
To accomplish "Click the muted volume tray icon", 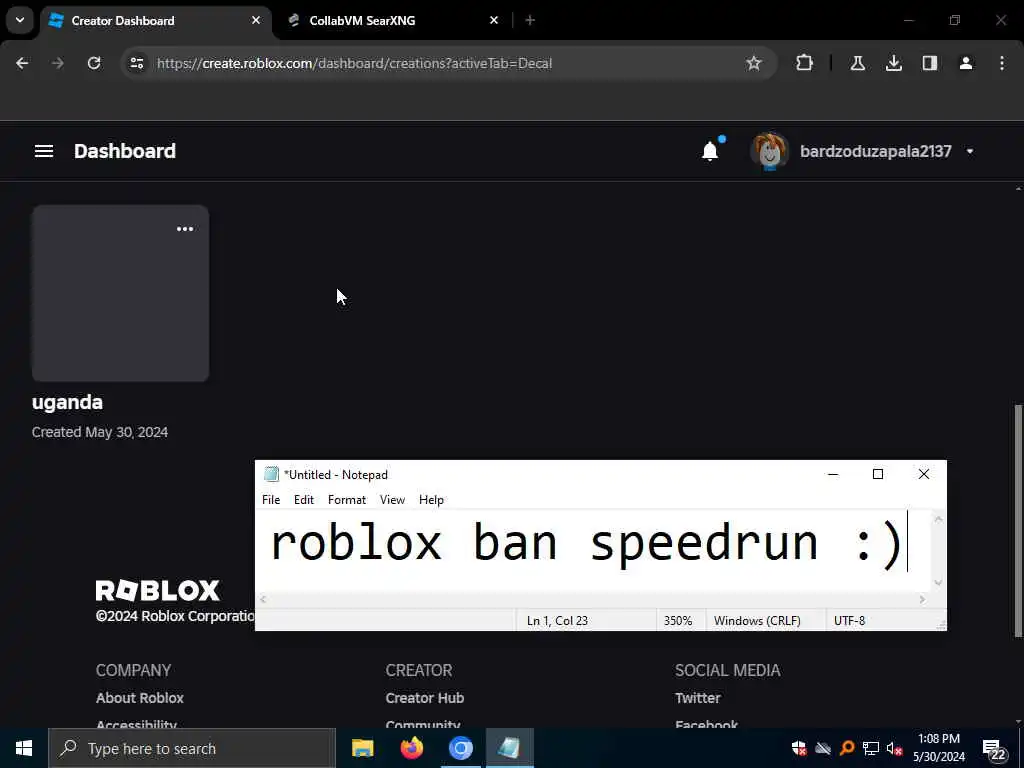I will tap(894, 748).
